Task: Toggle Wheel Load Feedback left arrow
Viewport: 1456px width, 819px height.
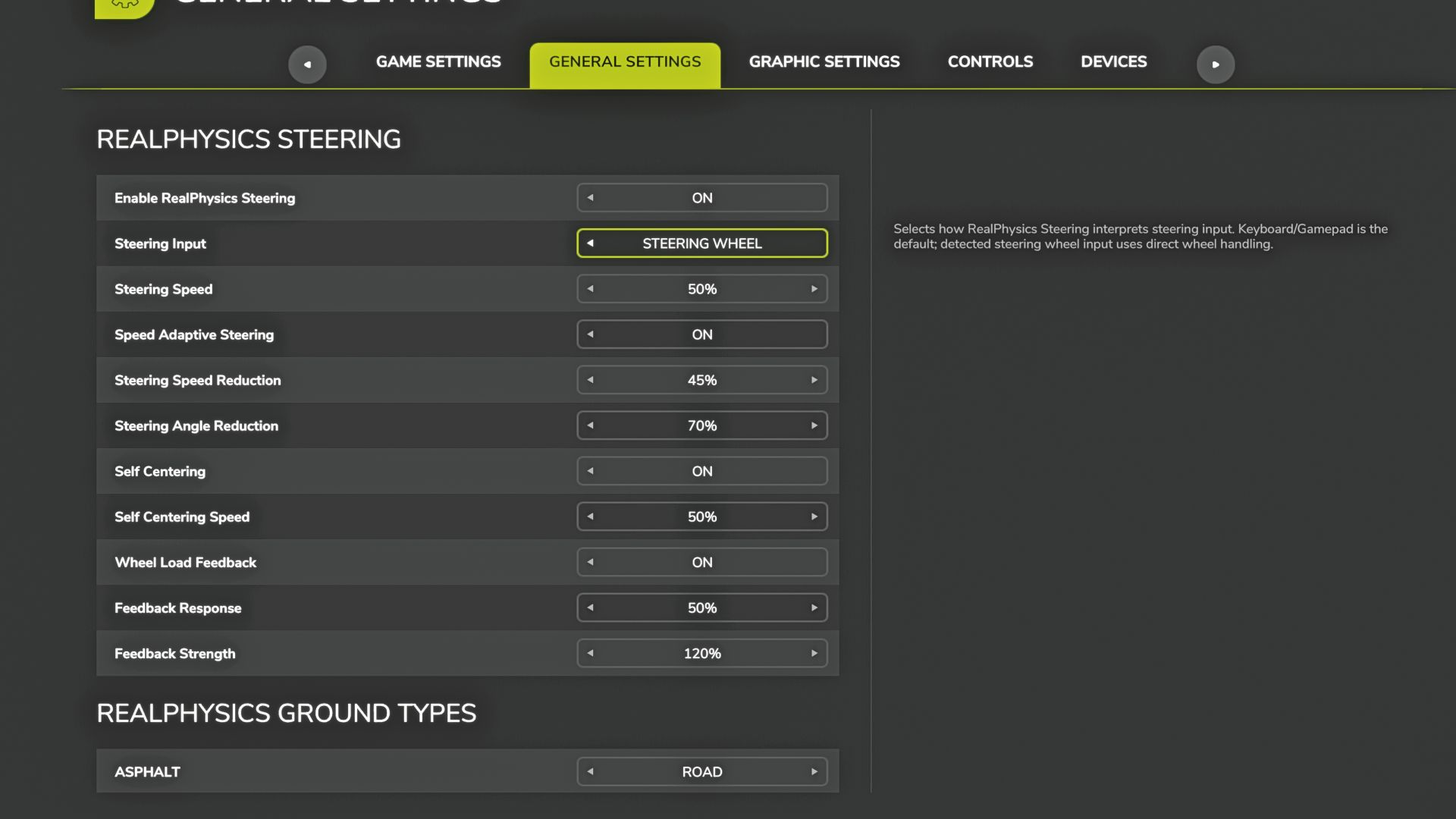Action: coord(590,562)
